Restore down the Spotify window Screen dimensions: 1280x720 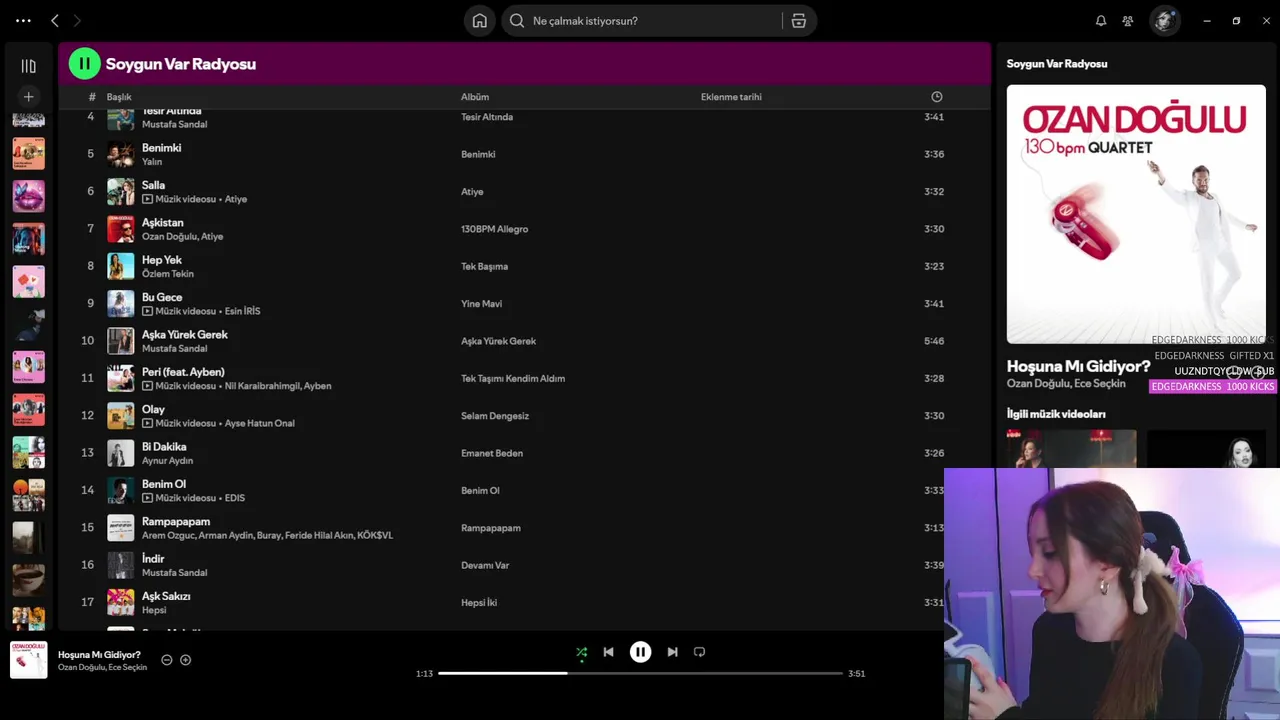pos(1236,20)
